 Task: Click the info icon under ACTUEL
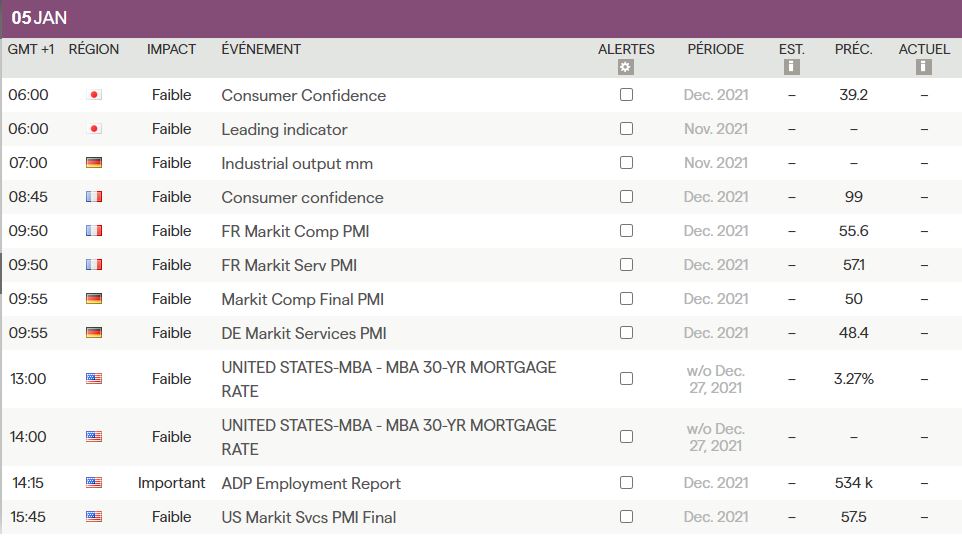pyautogui.click(x=924, y=68)
